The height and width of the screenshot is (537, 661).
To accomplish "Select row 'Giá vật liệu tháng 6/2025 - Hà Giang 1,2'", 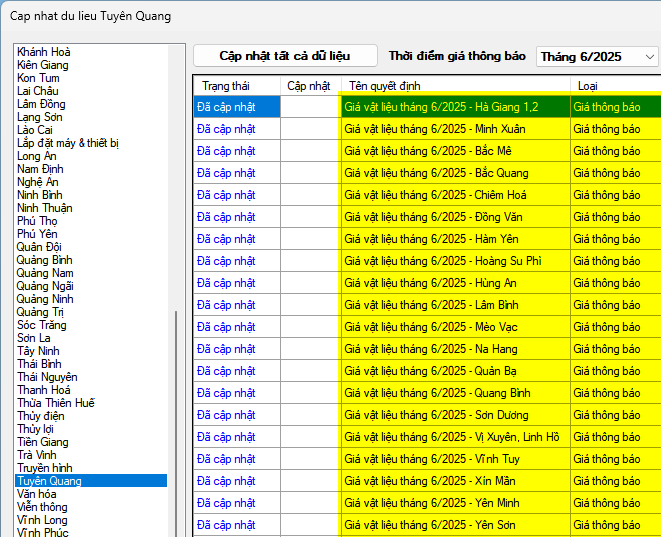I will tap(455, 107).
